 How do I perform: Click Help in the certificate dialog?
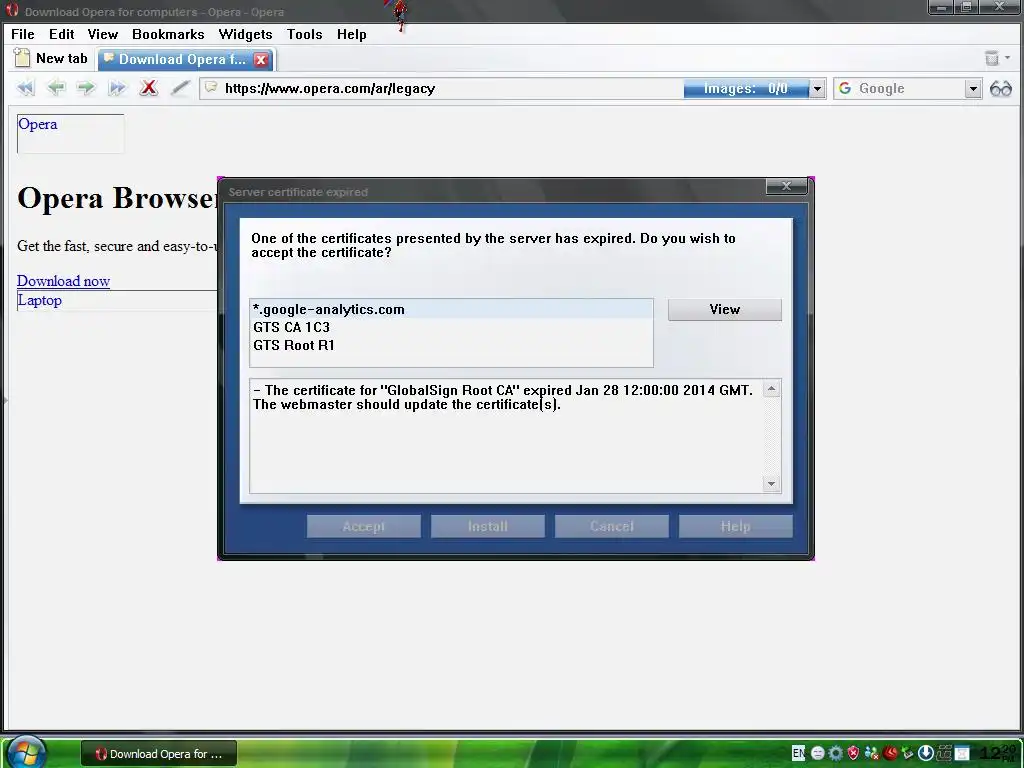735,526
